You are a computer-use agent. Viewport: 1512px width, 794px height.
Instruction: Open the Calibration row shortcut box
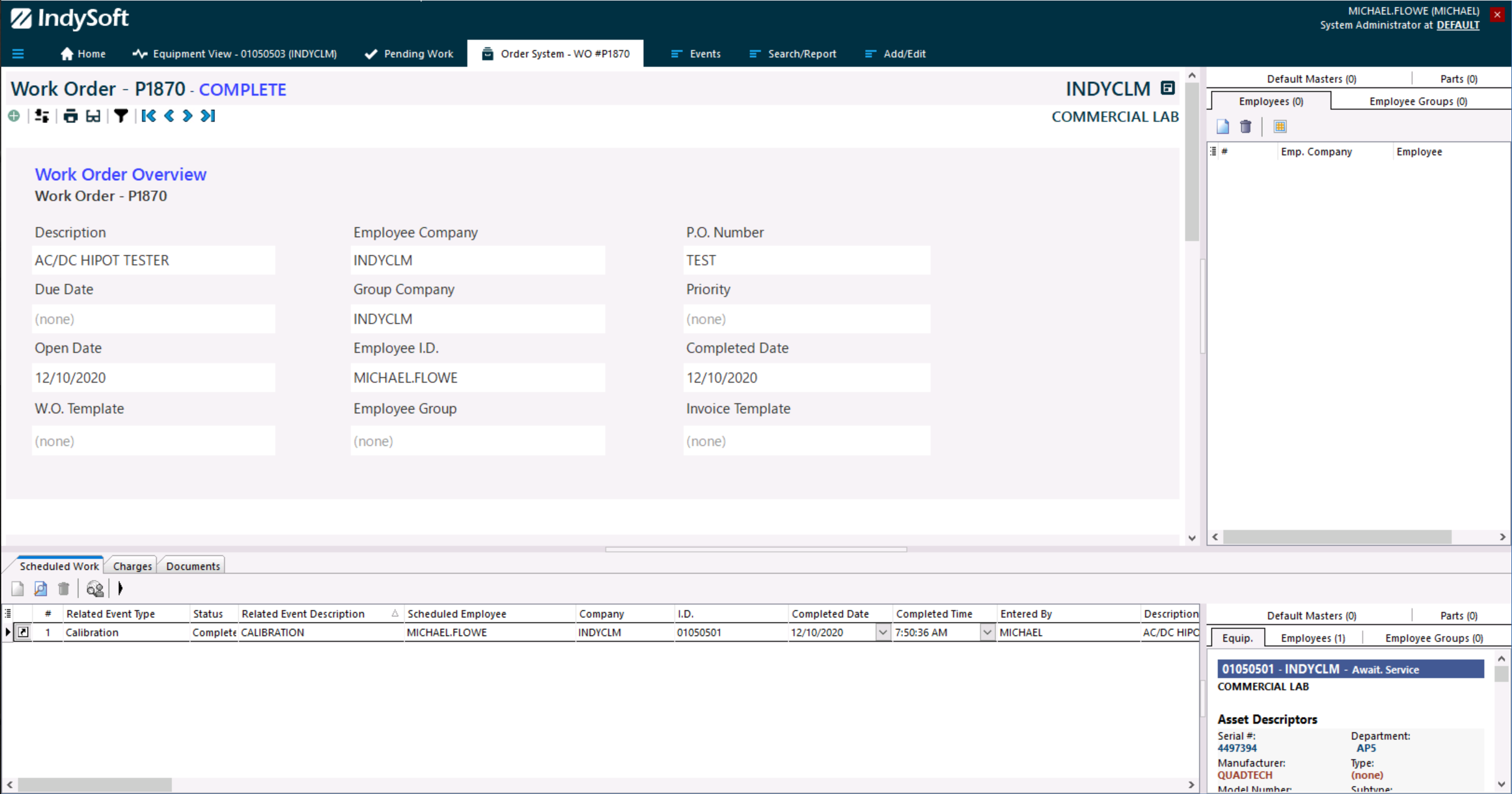pyautogui.click(x=23, y=632)
